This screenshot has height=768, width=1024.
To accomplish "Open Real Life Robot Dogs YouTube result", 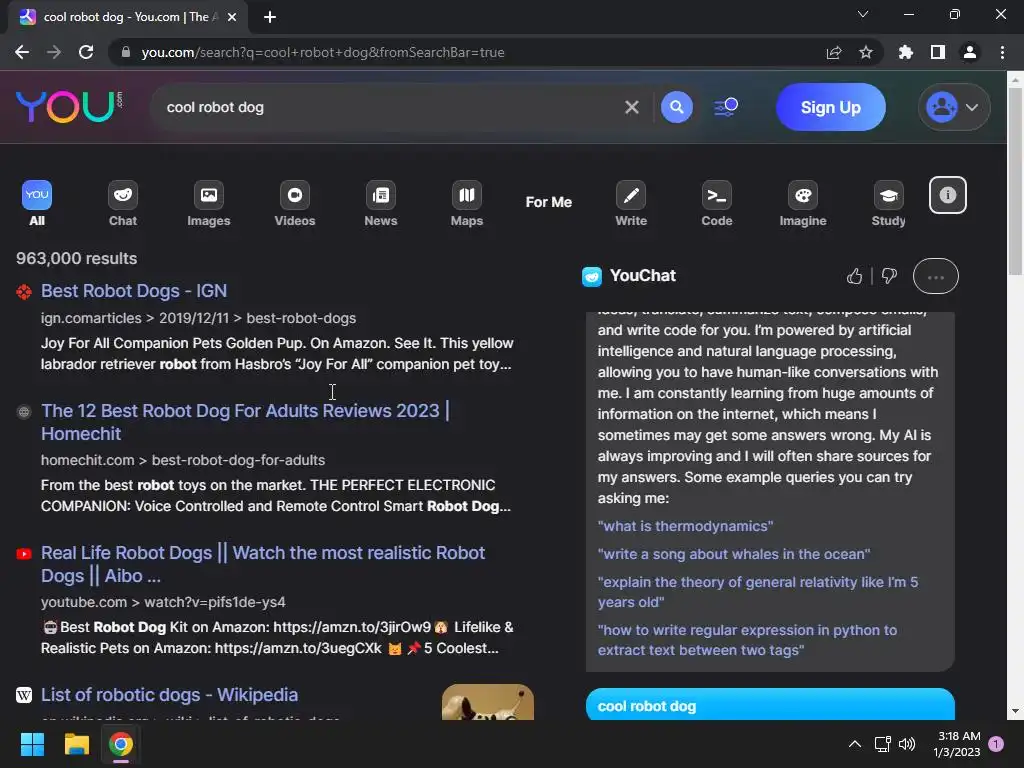I will (x=263, y=564).
